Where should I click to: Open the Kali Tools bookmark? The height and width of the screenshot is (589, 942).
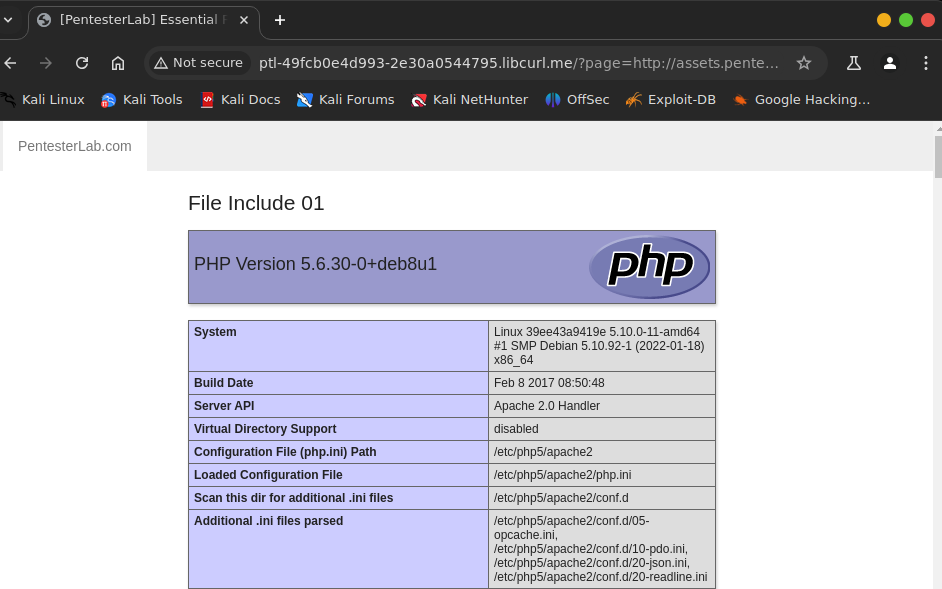[x=142, y=100]
